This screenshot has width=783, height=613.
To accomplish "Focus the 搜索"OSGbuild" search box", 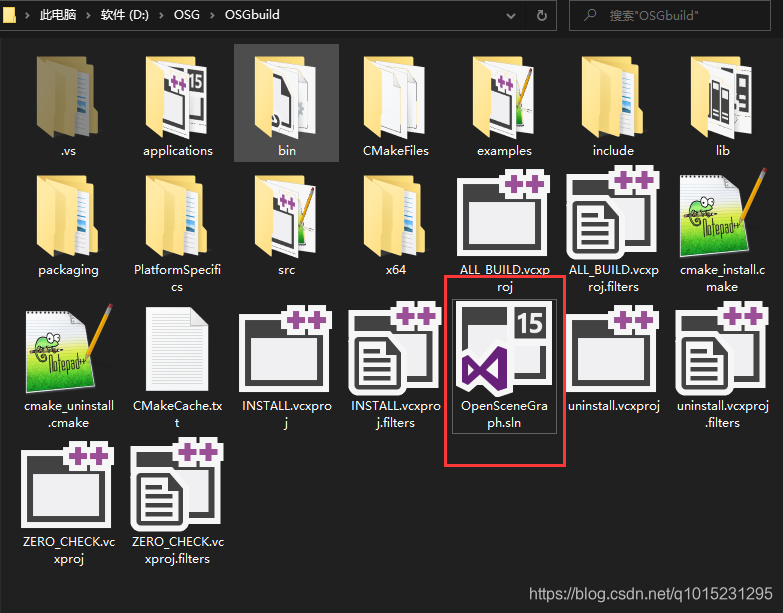I will [670, 15].
